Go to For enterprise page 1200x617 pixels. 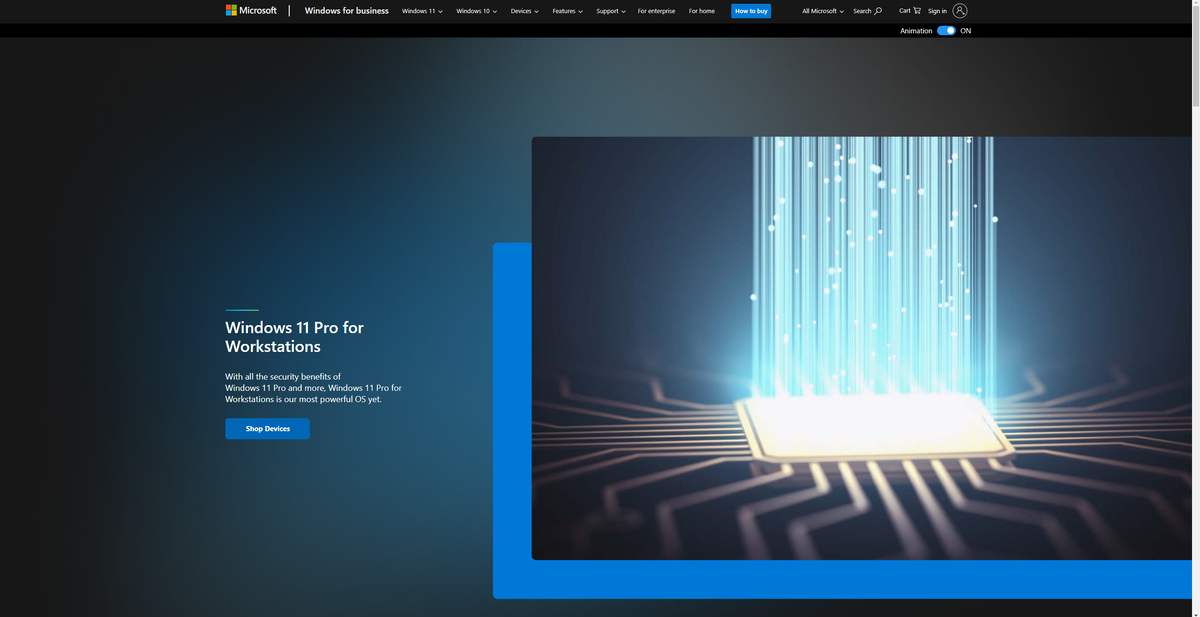[x=656, y=11]
